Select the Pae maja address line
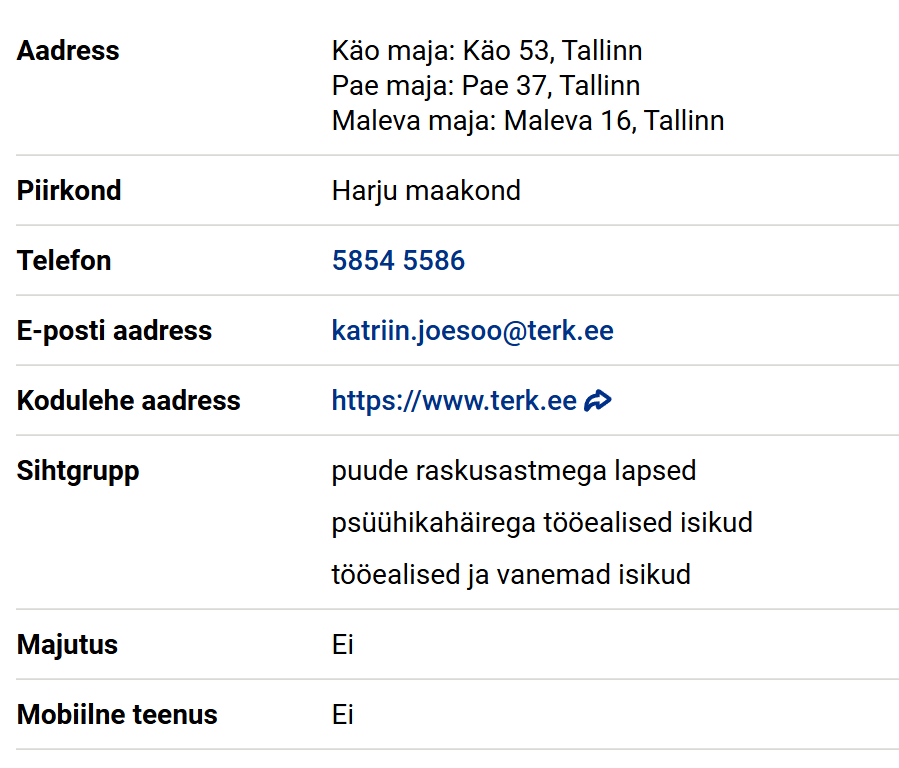This screenshot has height=768, width=899. coord(485,86)
